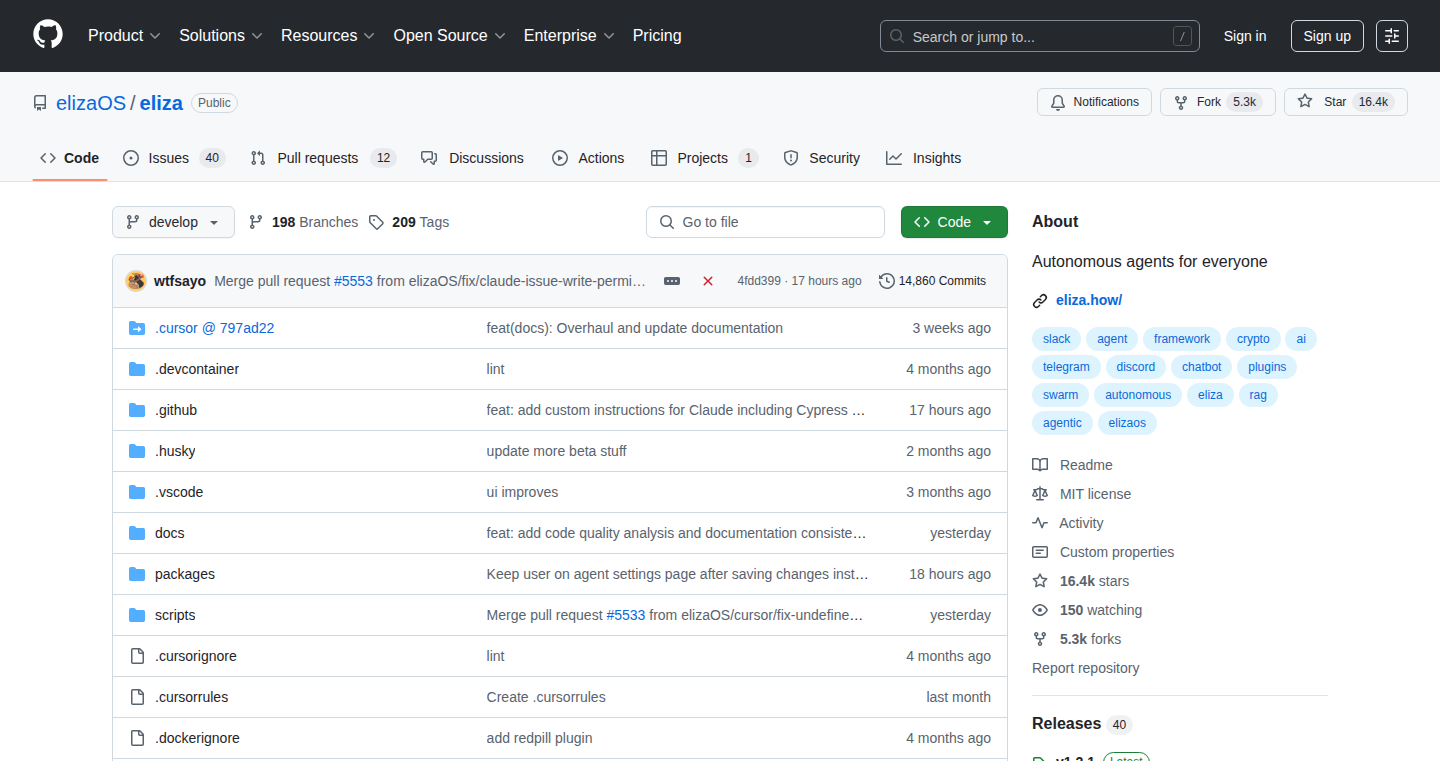Click in the Search or jump to field
1440x761 pixels.
pos(1040,36)
